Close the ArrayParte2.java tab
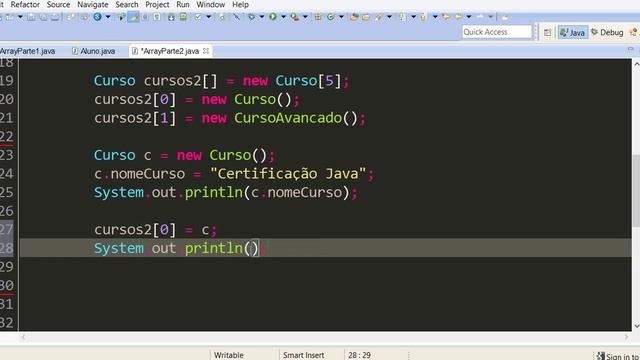The width and height of the screenshot is (640, 360). pyautogui.click(x=206, y=51)
